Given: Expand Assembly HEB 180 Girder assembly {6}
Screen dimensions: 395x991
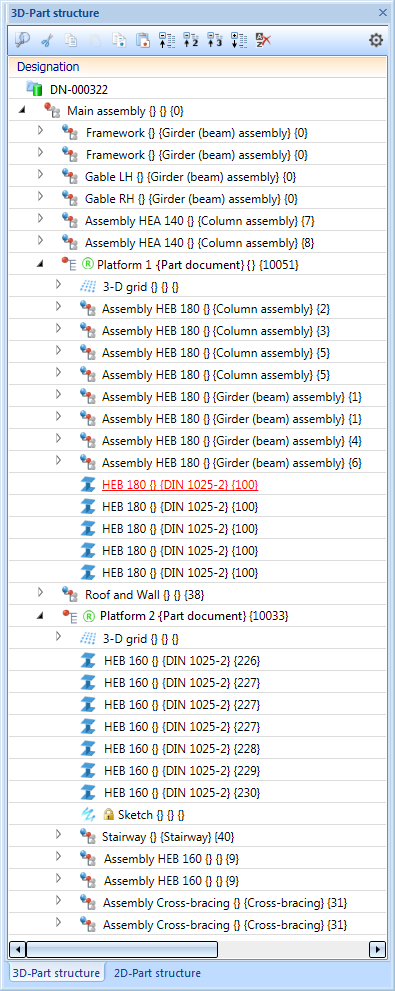Looking at the screenshot, I should pos(59,459).
